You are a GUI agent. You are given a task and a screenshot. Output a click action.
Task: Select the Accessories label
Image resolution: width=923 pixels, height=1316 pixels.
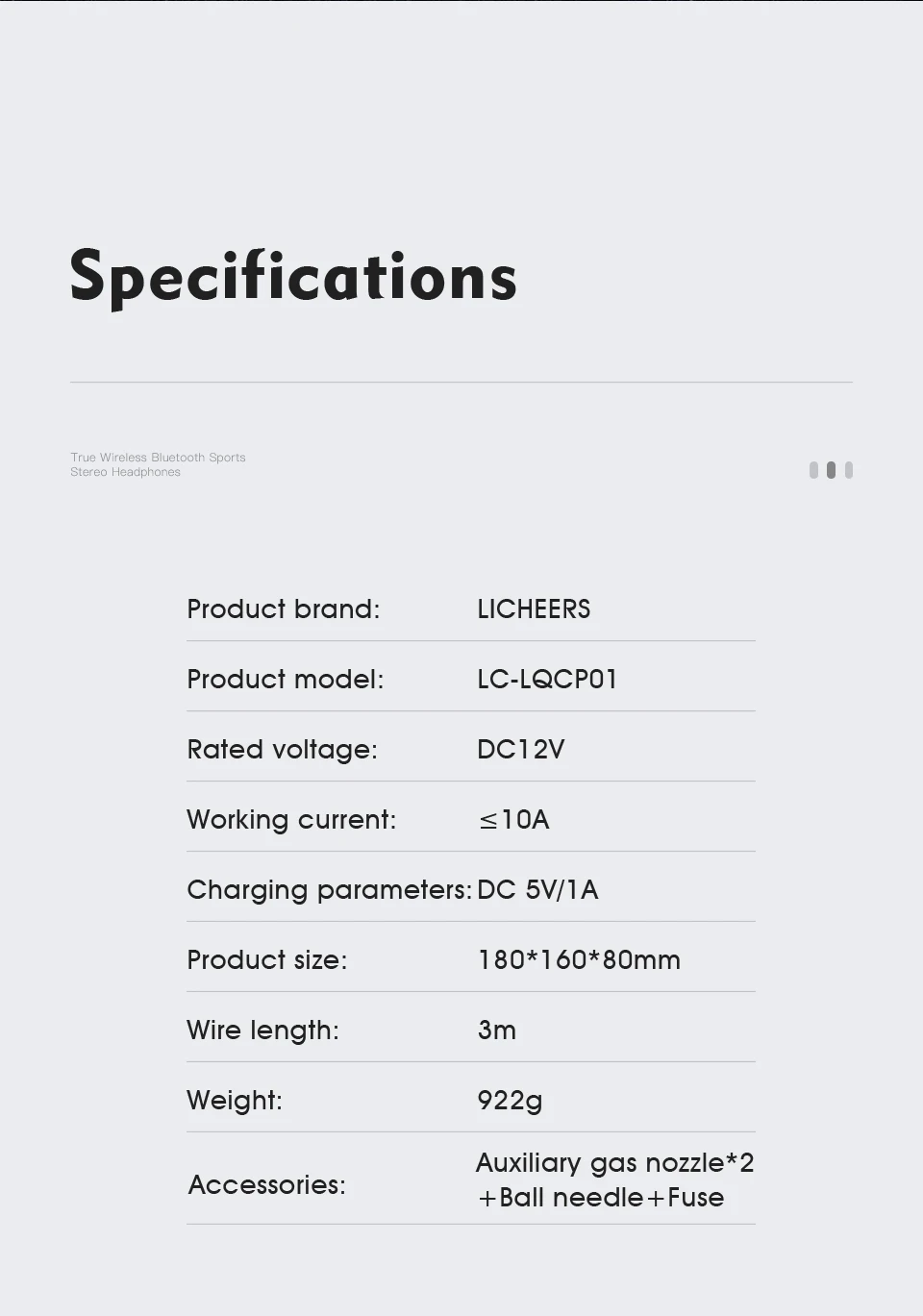266,1184
